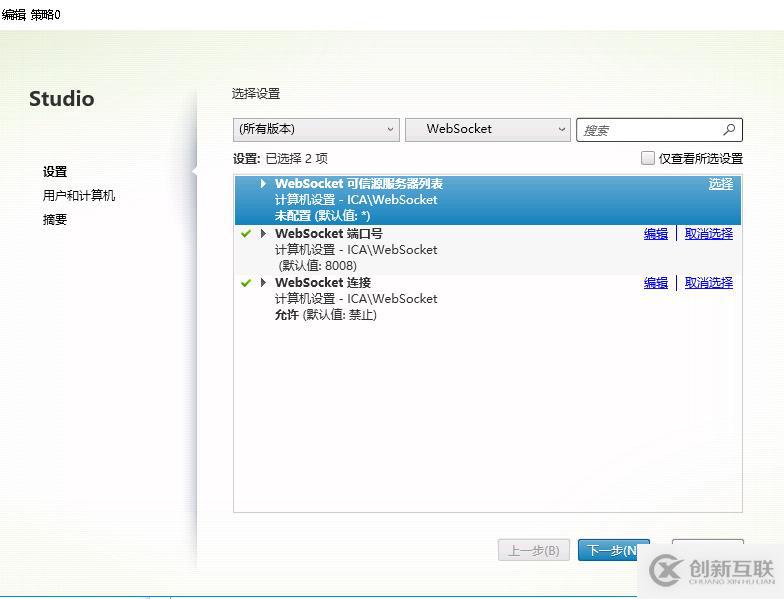Click 编辑 link for WebSocket 端口号

tap(656, 234)
